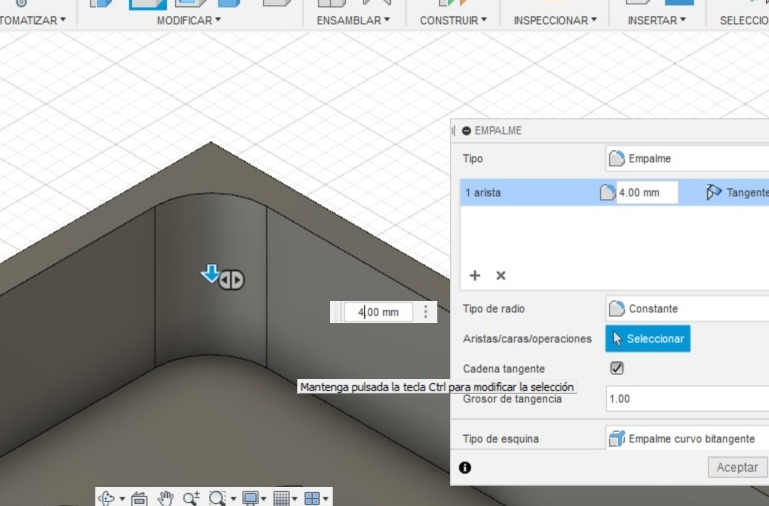The width and height of the screenshot is (769, 506).
Task: Select the Orbit navigation tool
Action: (x=106, y=499)
